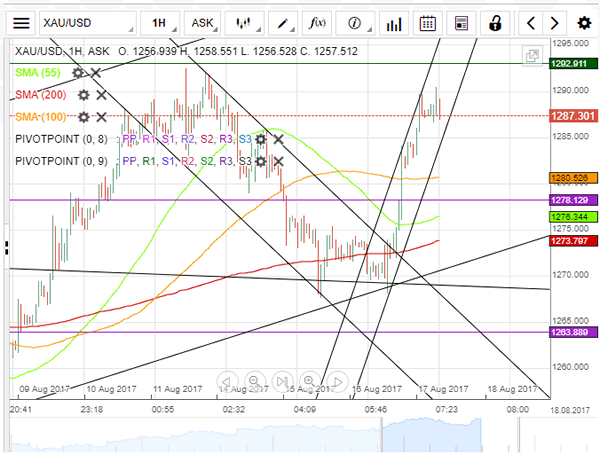Select the SMA (200) legend label
600x455 pixels.
pos(41,95)
